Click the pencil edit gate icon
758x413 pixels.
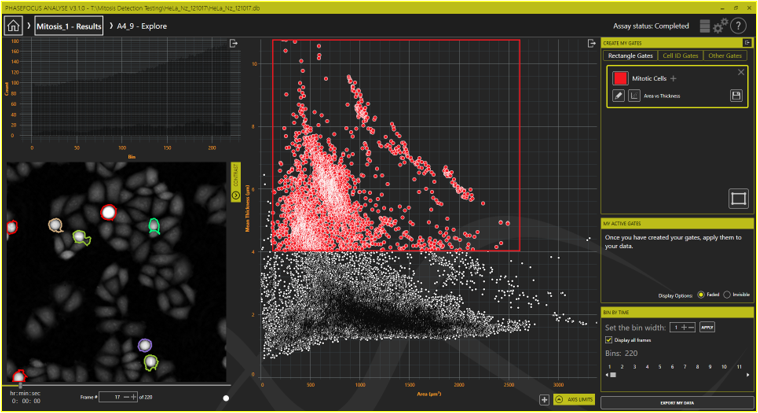(619, 95)
